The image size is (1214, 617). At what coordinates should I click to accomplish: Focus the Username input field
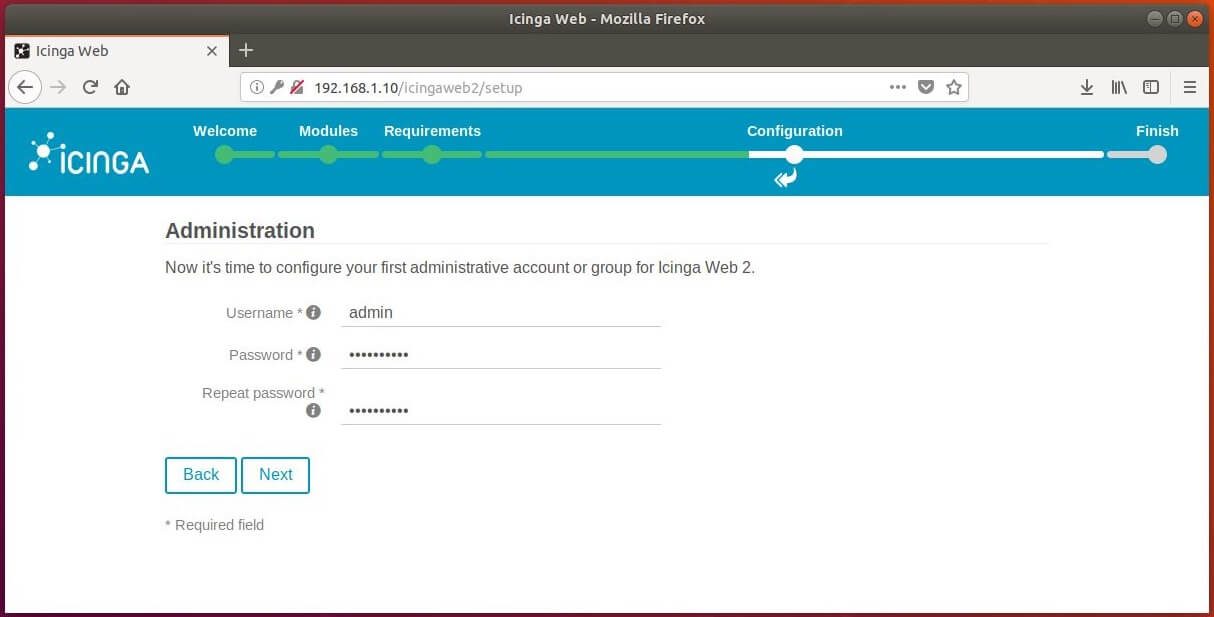click(x=500, y=313)
